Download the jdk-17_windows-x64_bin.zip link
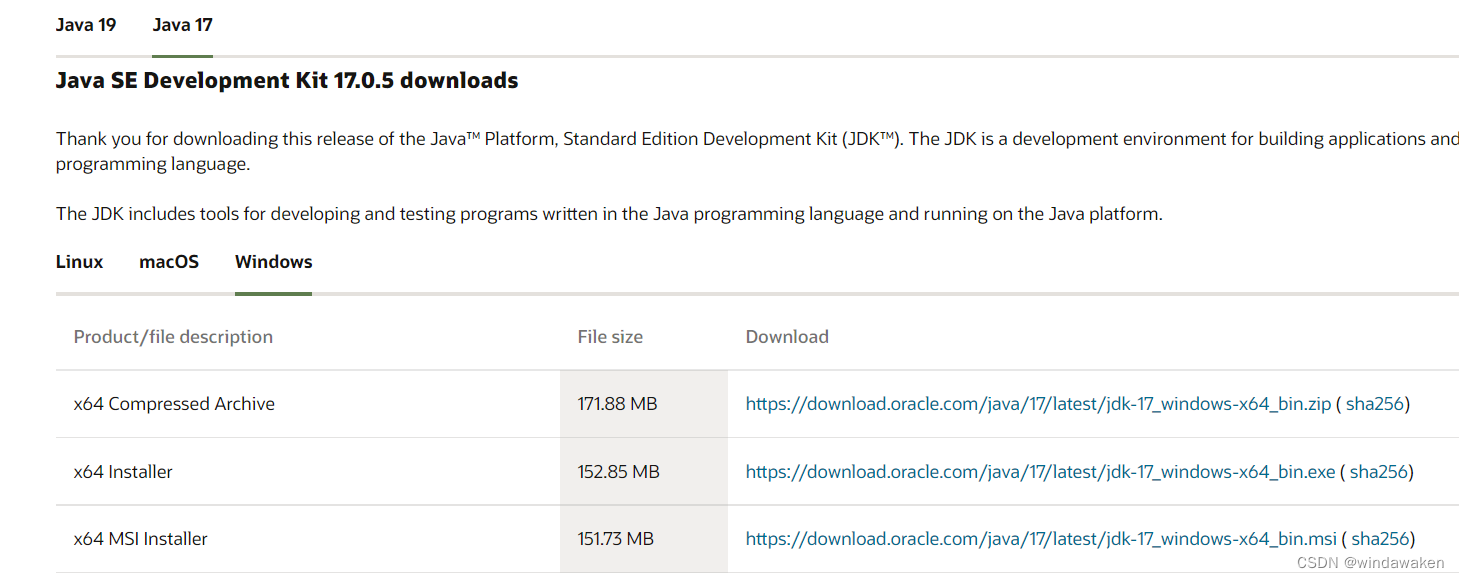Viewport: 1459px width, 578px height. 1039,404
